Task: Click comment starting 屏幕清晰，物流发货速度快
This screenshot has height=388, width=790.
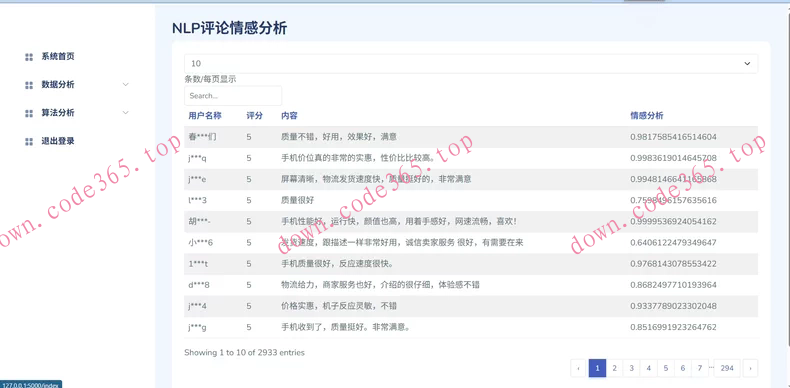Action: [376, 179]
